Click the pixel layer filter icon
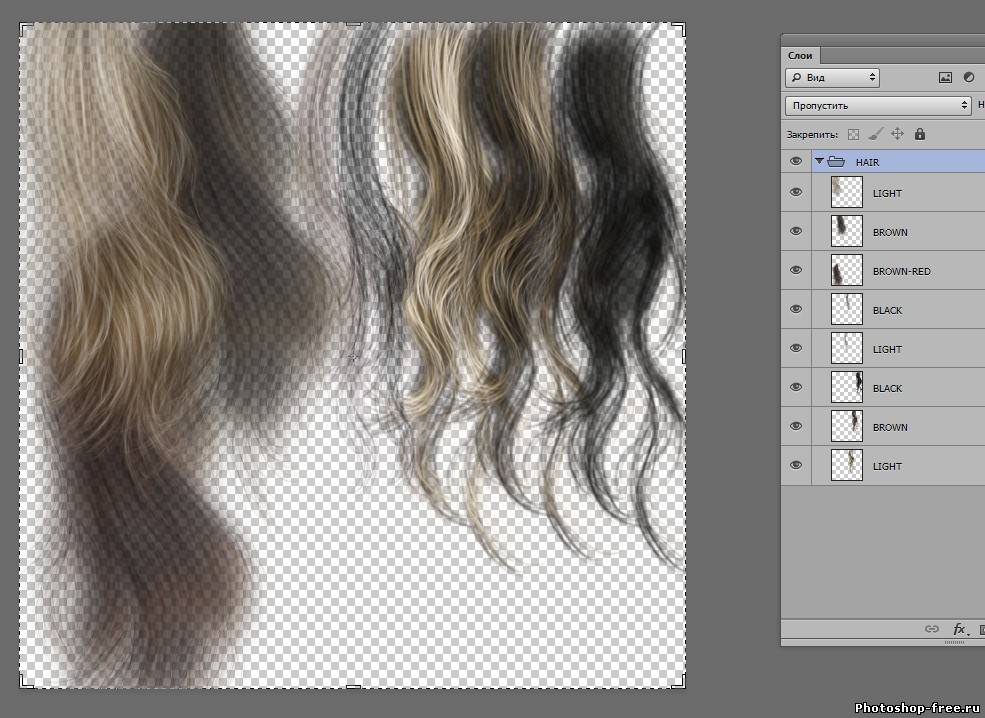 [x=945, y=77]
